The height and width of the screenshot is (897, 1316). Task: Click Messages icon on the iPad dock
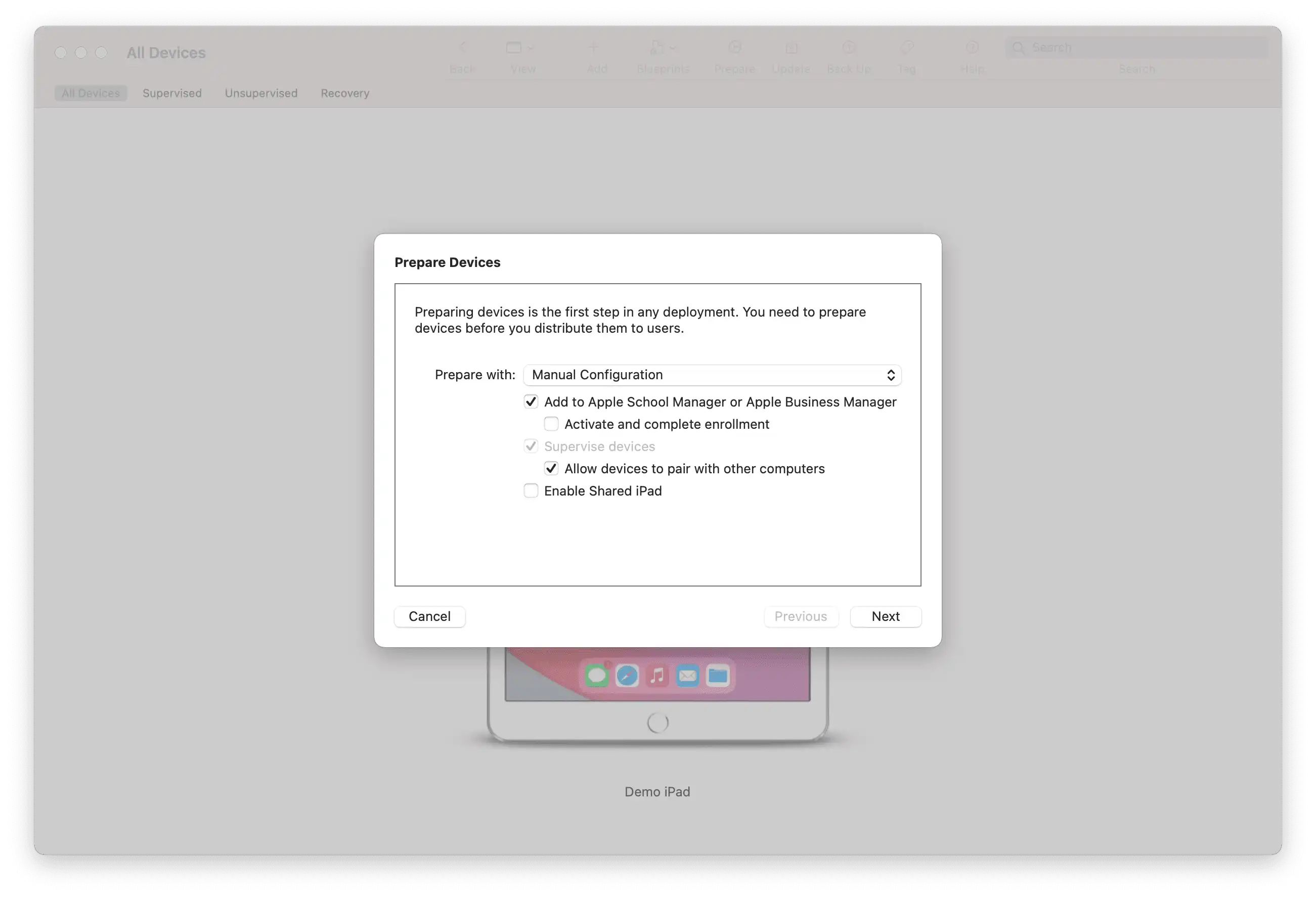click(596, 675)
